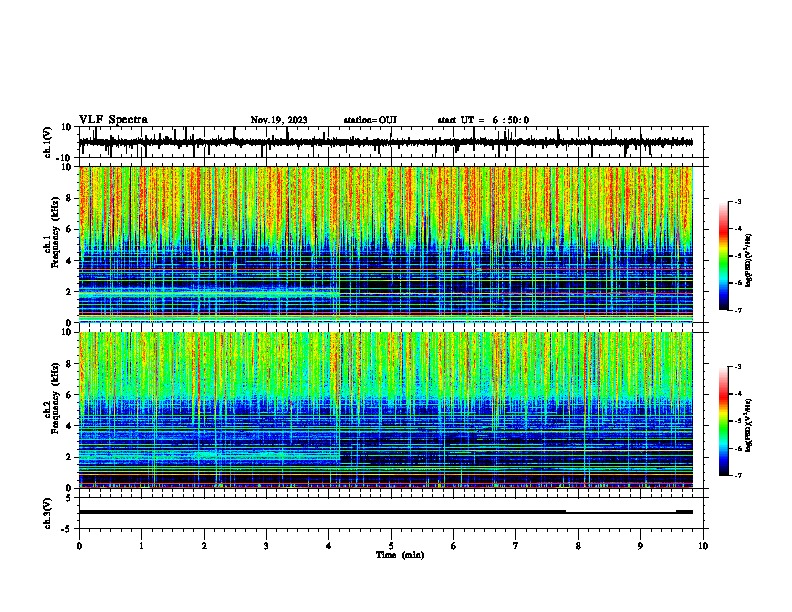The height and width of the screenshot is (612, 792).
Task: Select the ch.1 colorbar log(PSD) unit label
Action: coord(749,261)
